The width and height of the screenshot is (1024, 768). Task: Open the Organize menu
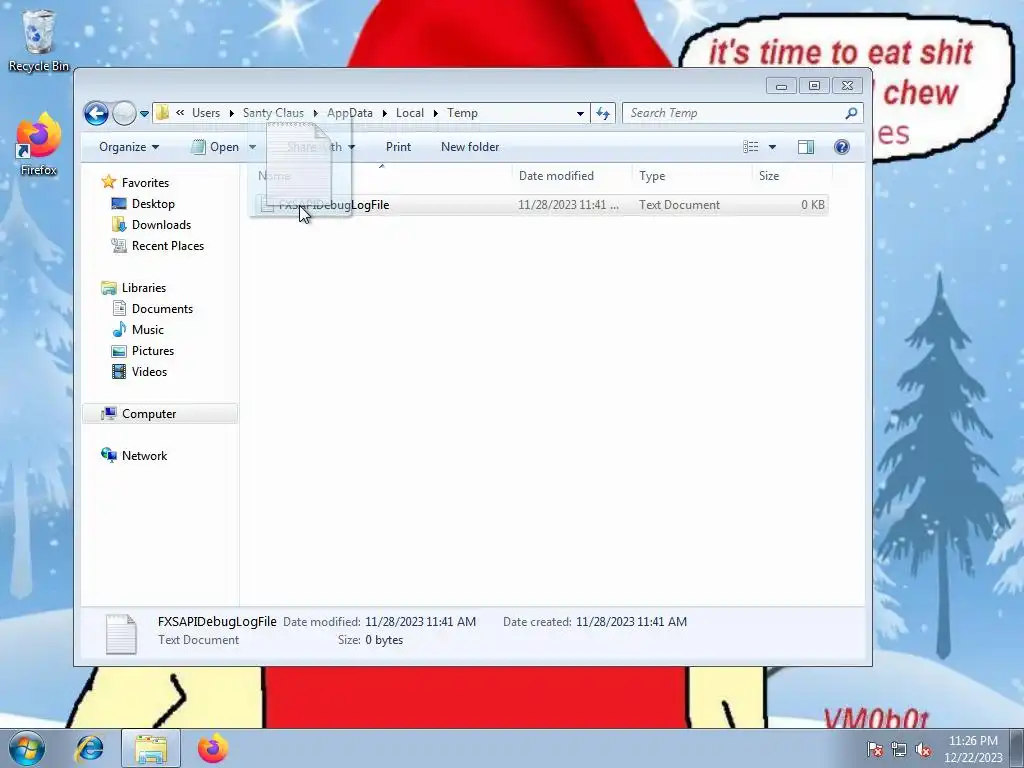tap(129, 147)
